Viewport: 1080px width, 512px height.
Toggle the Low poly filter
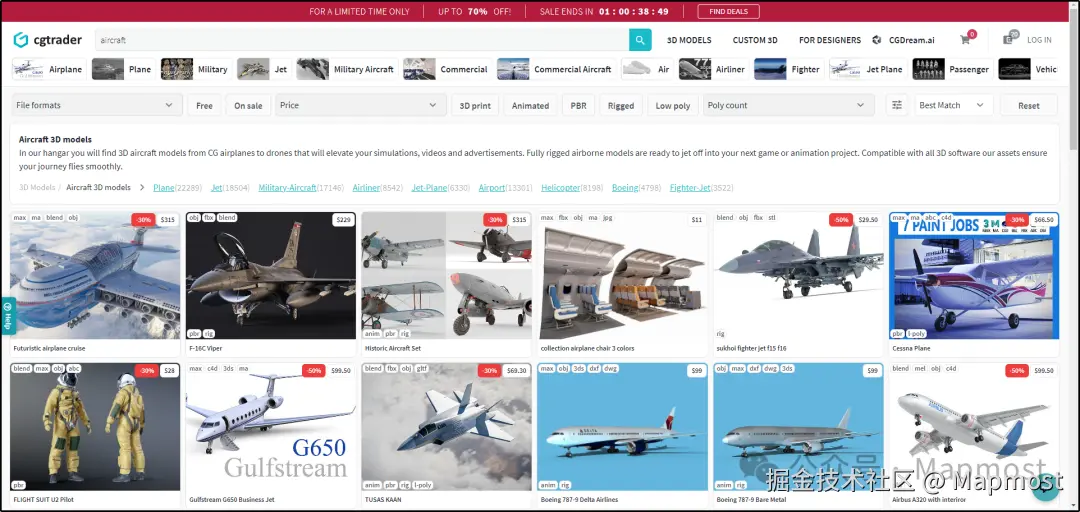(x=673, y=105)
